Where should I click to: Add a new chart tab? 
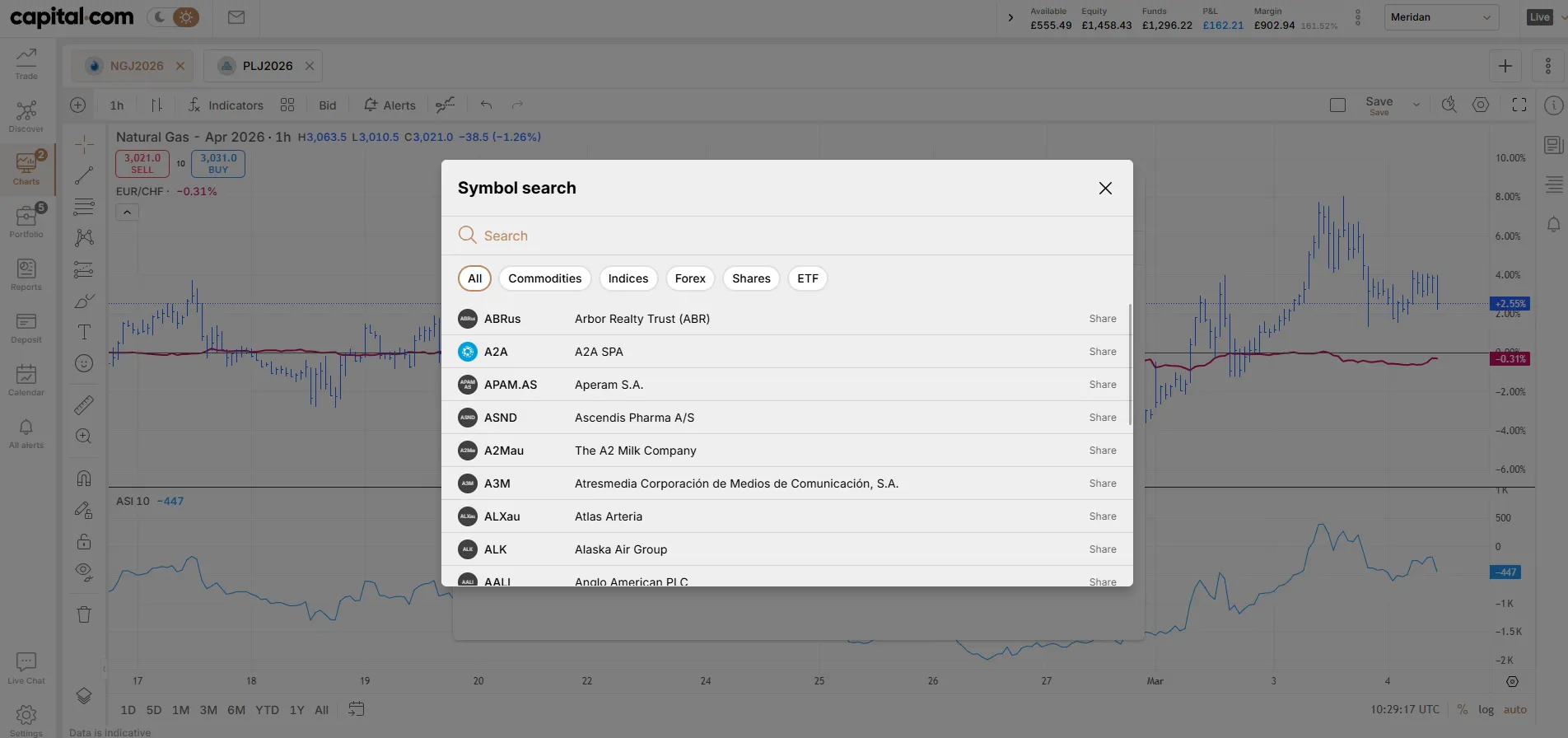[x=1505, y=66]
